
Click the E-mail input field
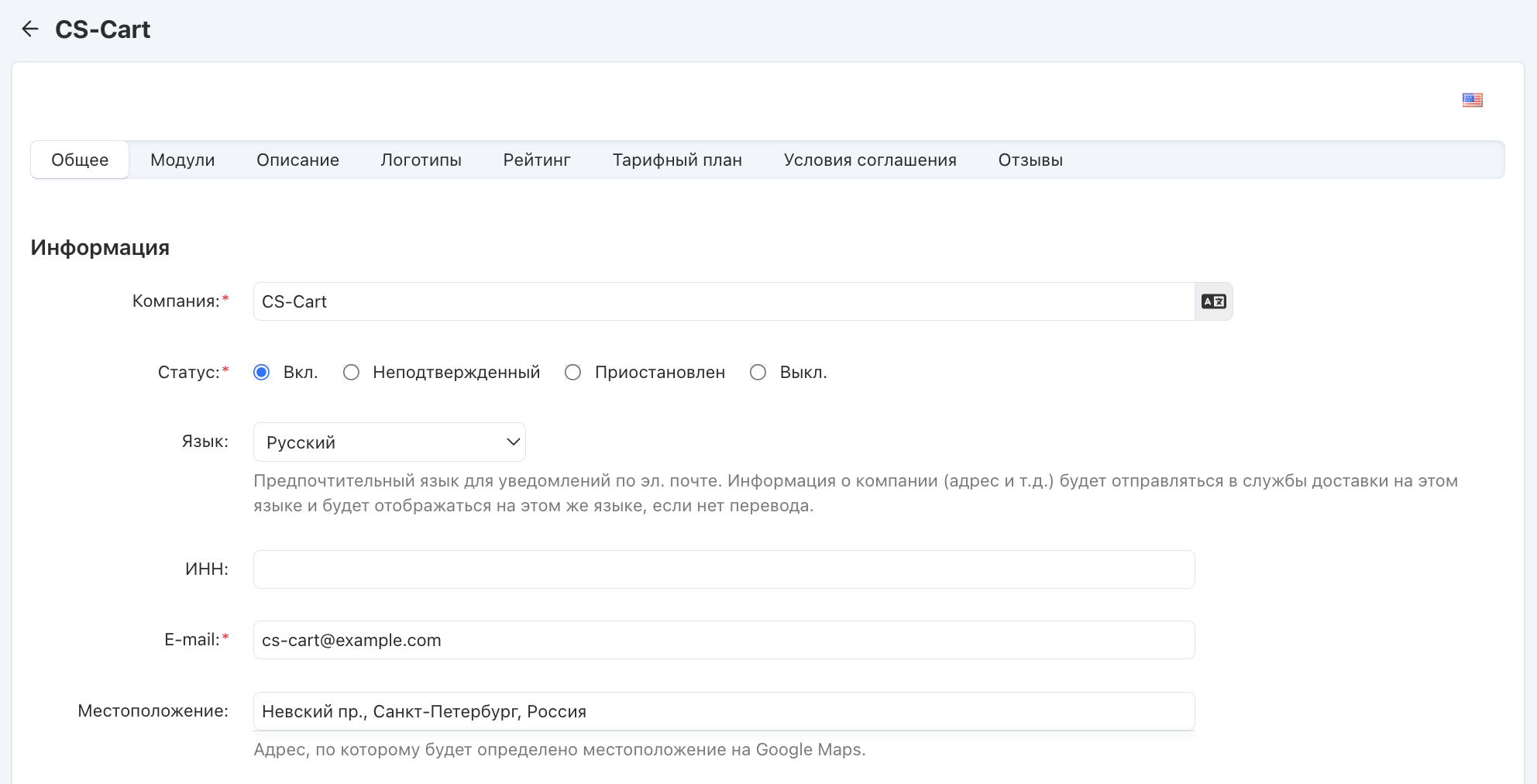724,640
